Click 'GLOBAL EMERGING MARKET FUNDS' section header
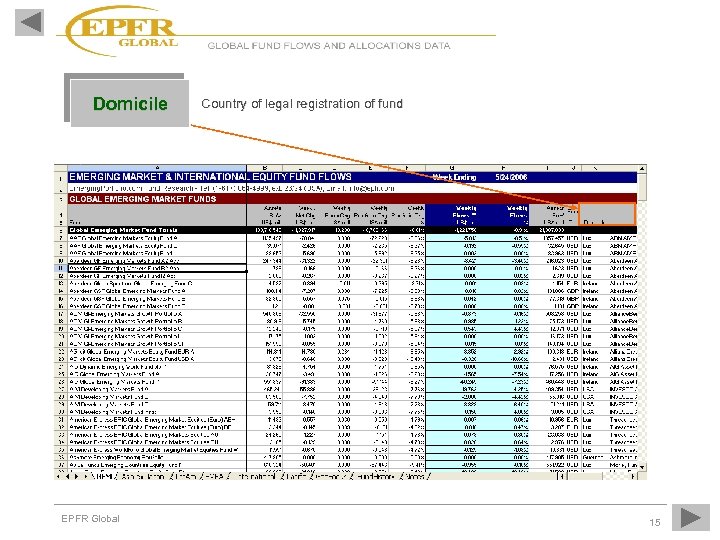Screen dimensions: 720x540 point(143,199)
